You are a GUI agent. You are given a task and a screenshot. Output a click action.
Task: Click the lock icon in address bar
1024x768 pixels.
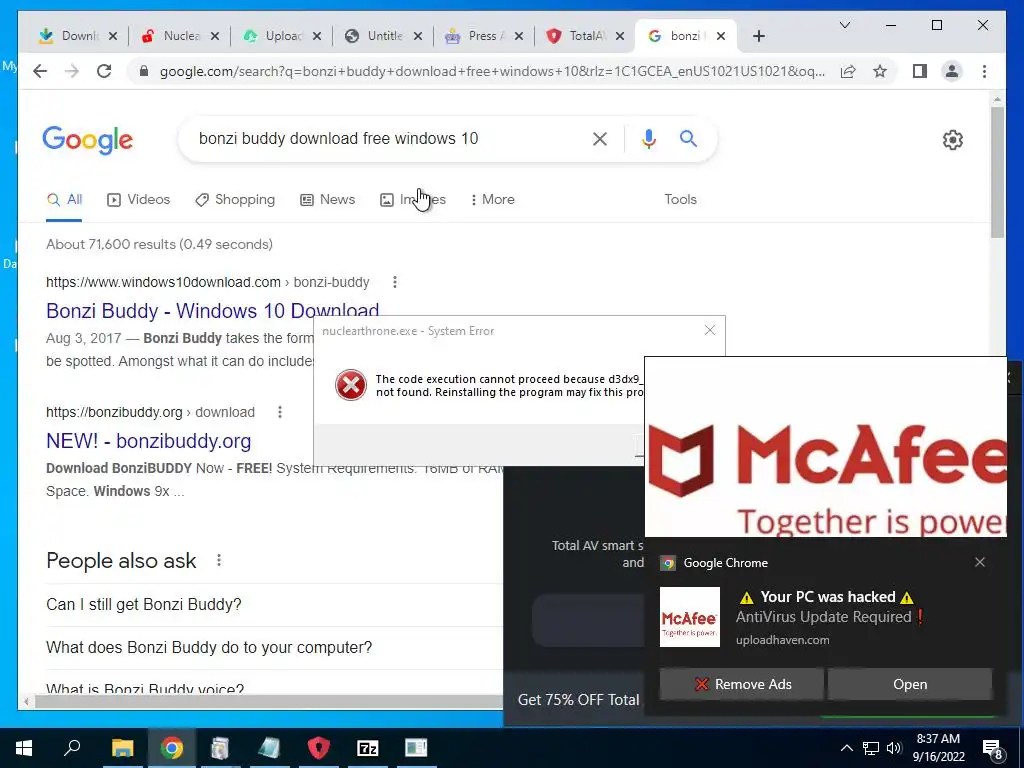144,71
